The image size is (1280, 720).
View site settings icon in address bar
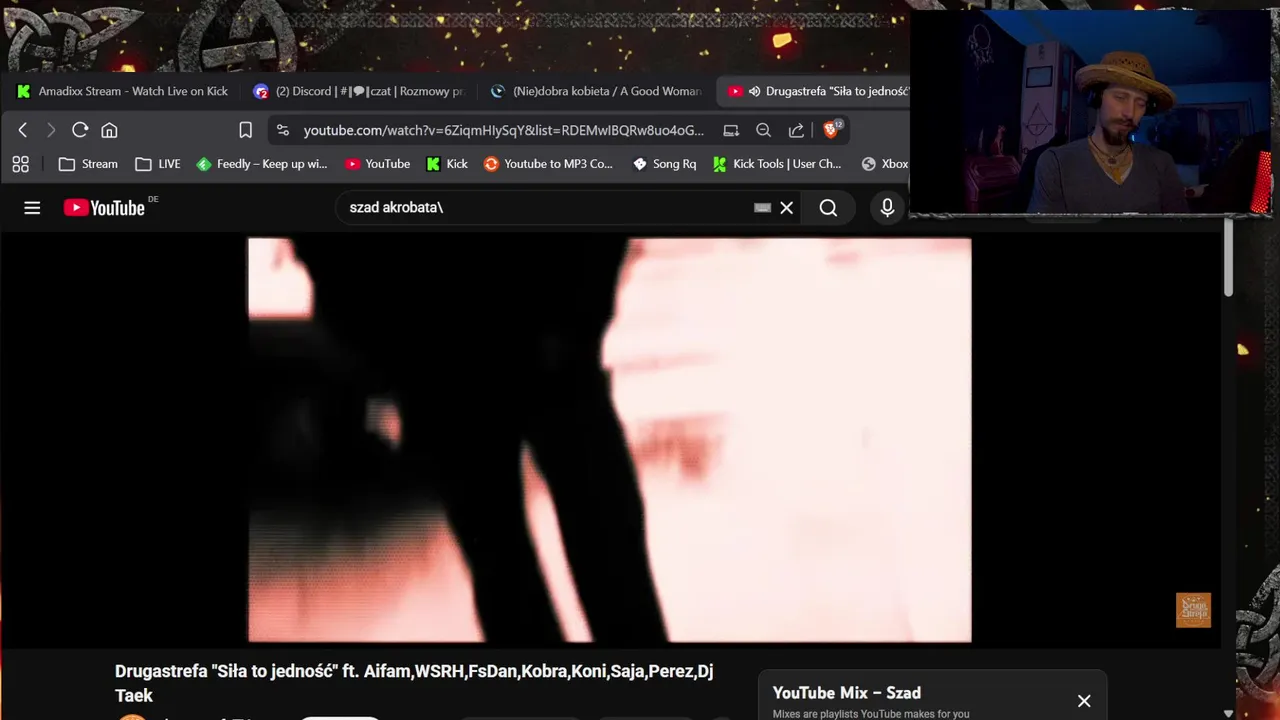pyautogui.click(x=283, y=130)
